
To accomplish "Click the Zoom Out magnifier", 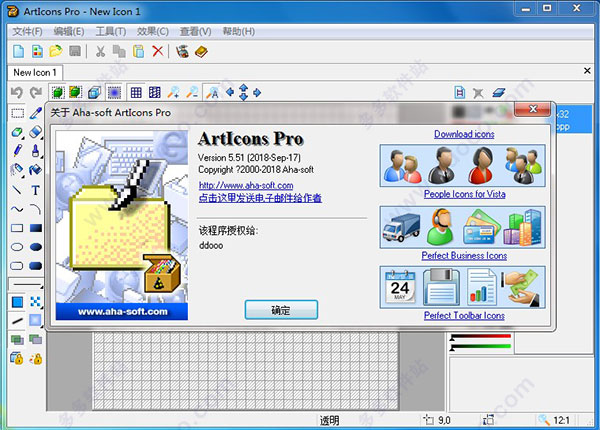I will [x=192, y=92].
